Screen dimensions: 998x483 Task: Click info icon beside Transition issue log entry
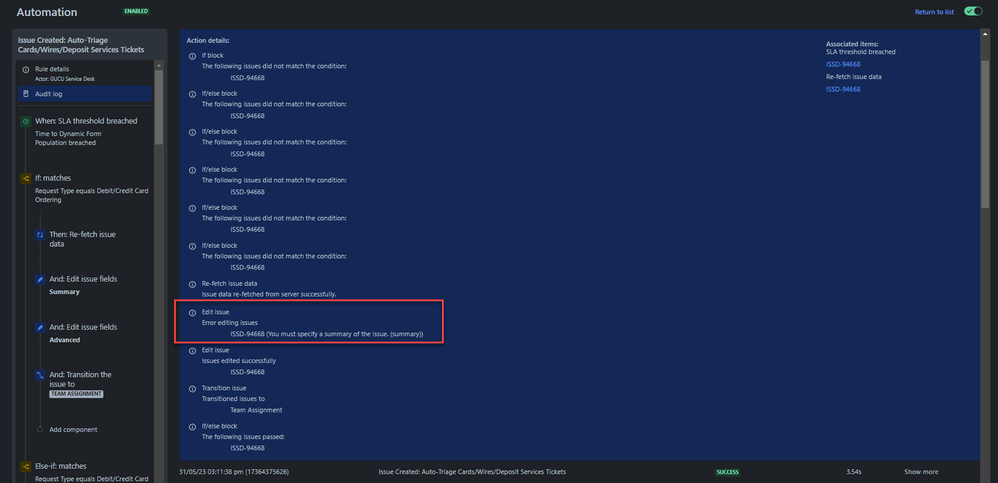tap(192, 388)
